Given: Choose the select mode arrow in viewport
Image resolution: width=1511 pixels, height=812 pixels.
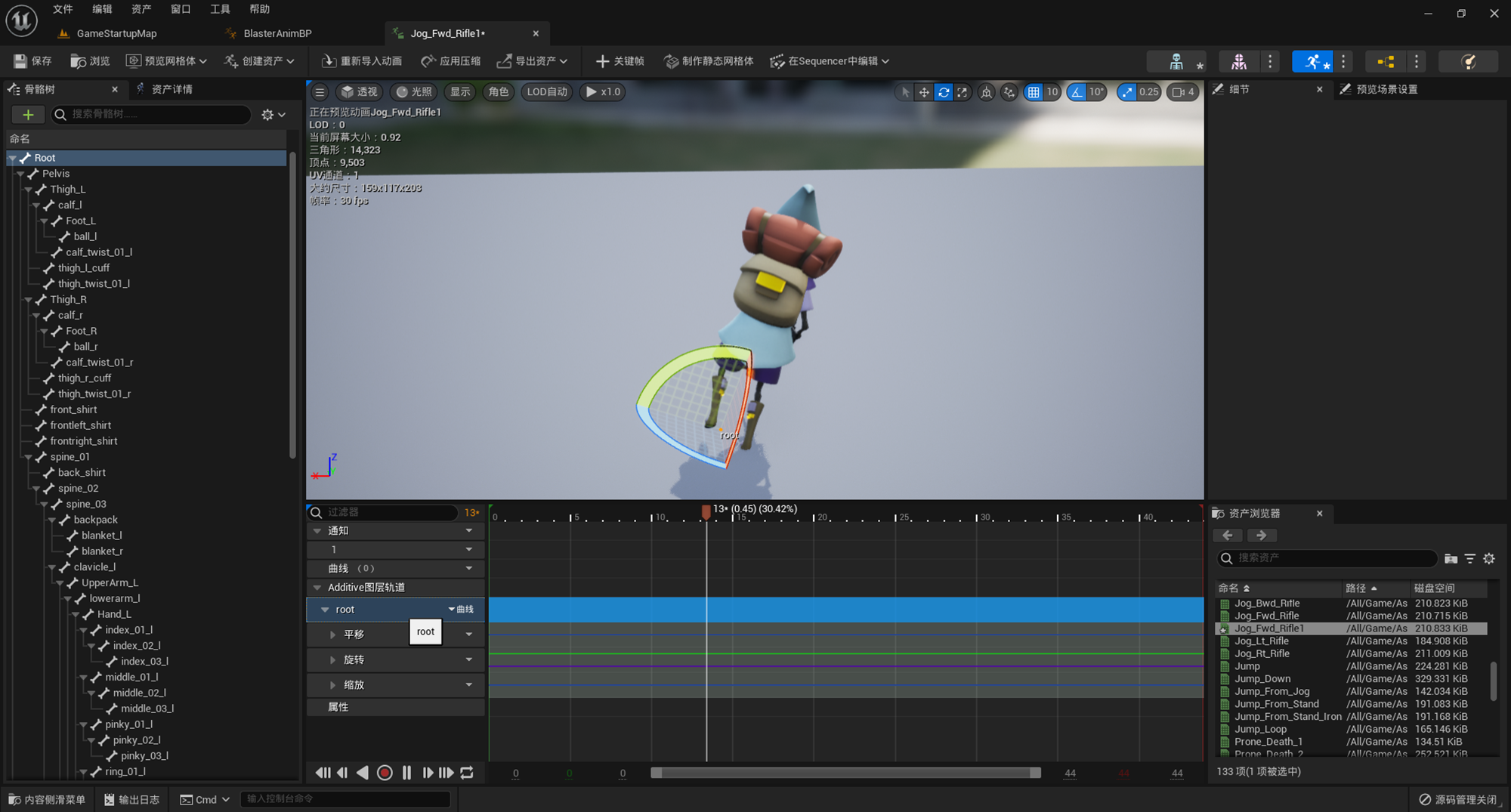Looking at the screenshot, I should click(904, 92).
